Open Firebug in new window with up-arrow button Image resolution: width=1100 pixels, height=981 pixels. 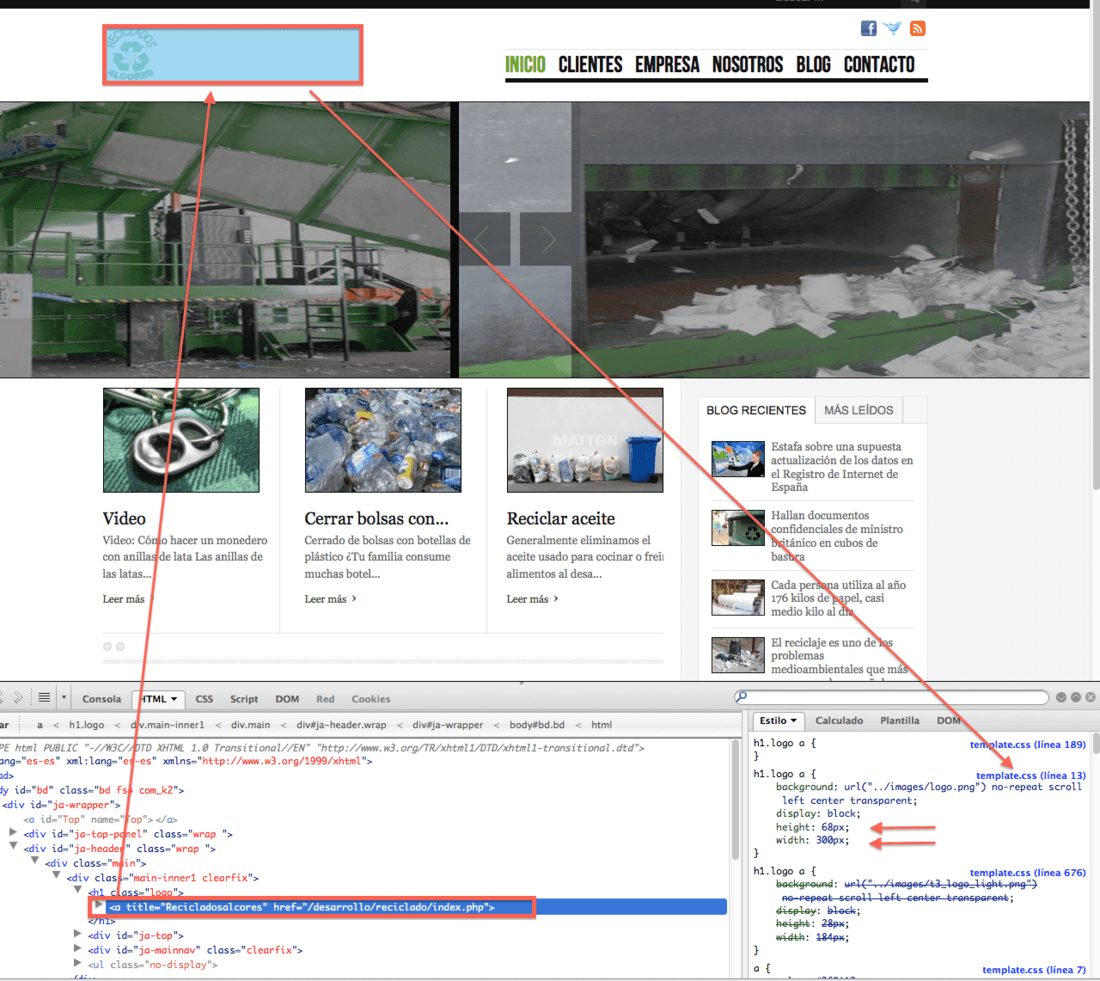pos(1075,698)
